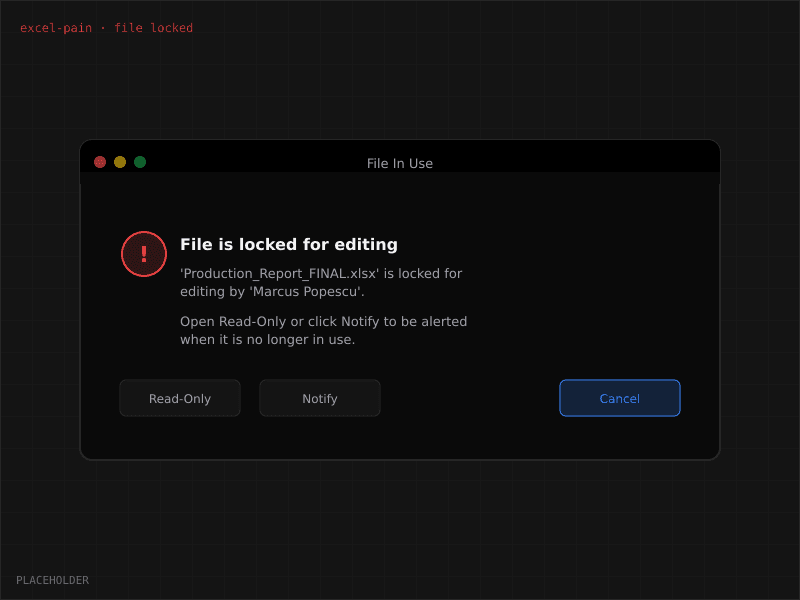The width and height of the screenshot is (800, 600).
Task: Dismiss the dialog with Cancel
Action: click(620, 398)
